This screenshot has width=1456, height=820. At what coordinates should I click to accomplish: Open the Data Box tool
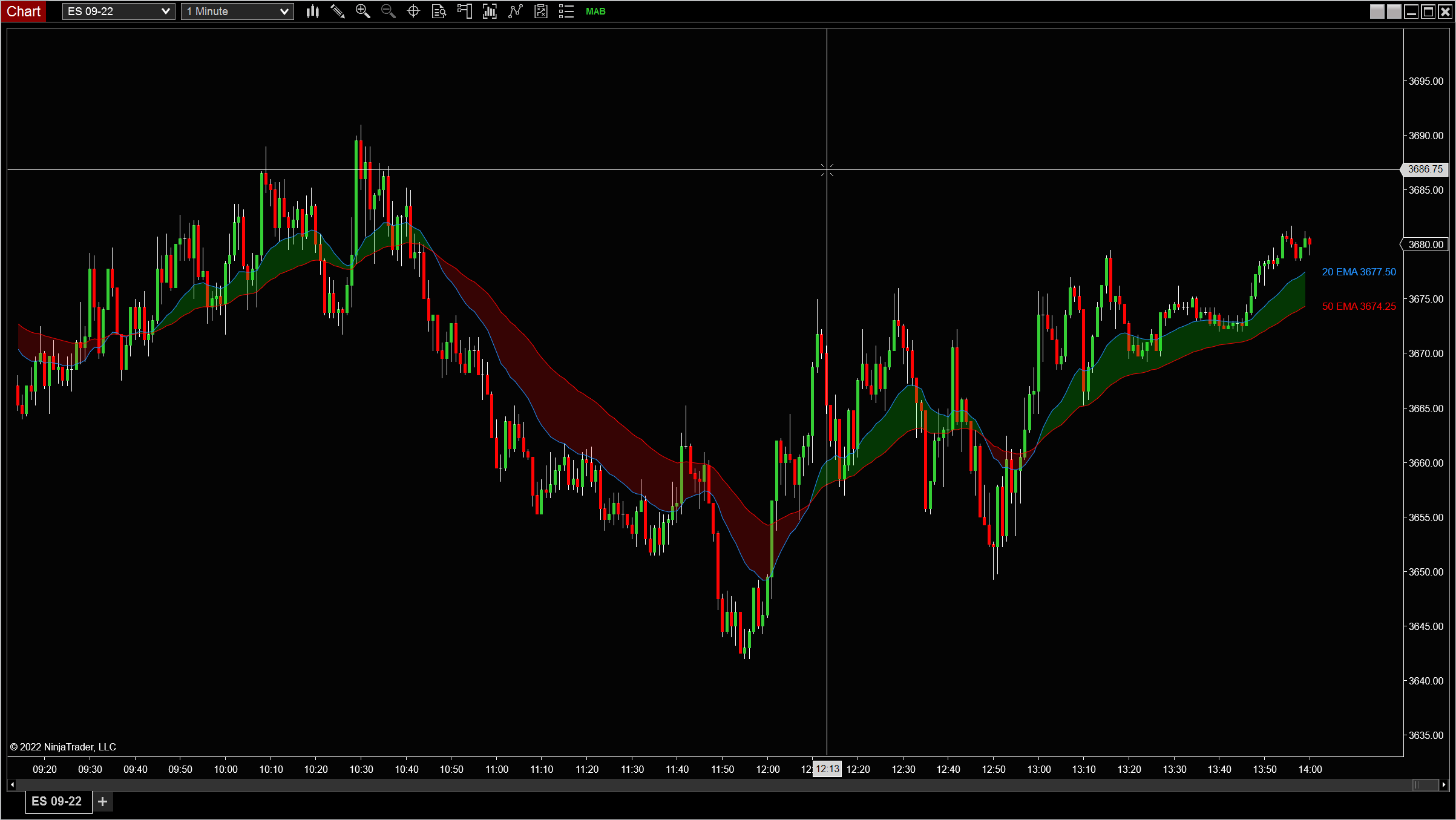(x=439, y=11)
